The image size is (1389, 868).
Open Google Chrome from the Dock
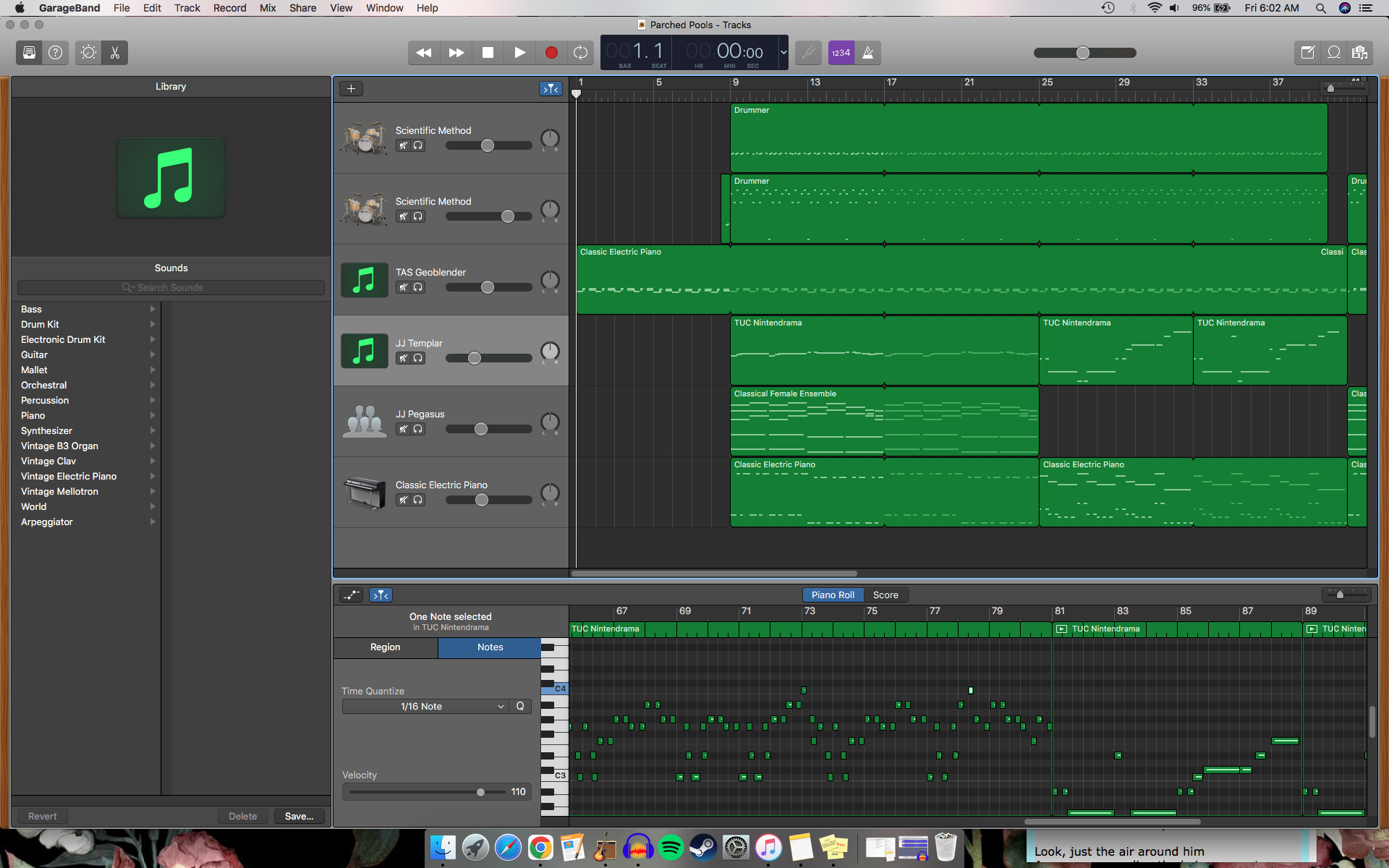540,847
